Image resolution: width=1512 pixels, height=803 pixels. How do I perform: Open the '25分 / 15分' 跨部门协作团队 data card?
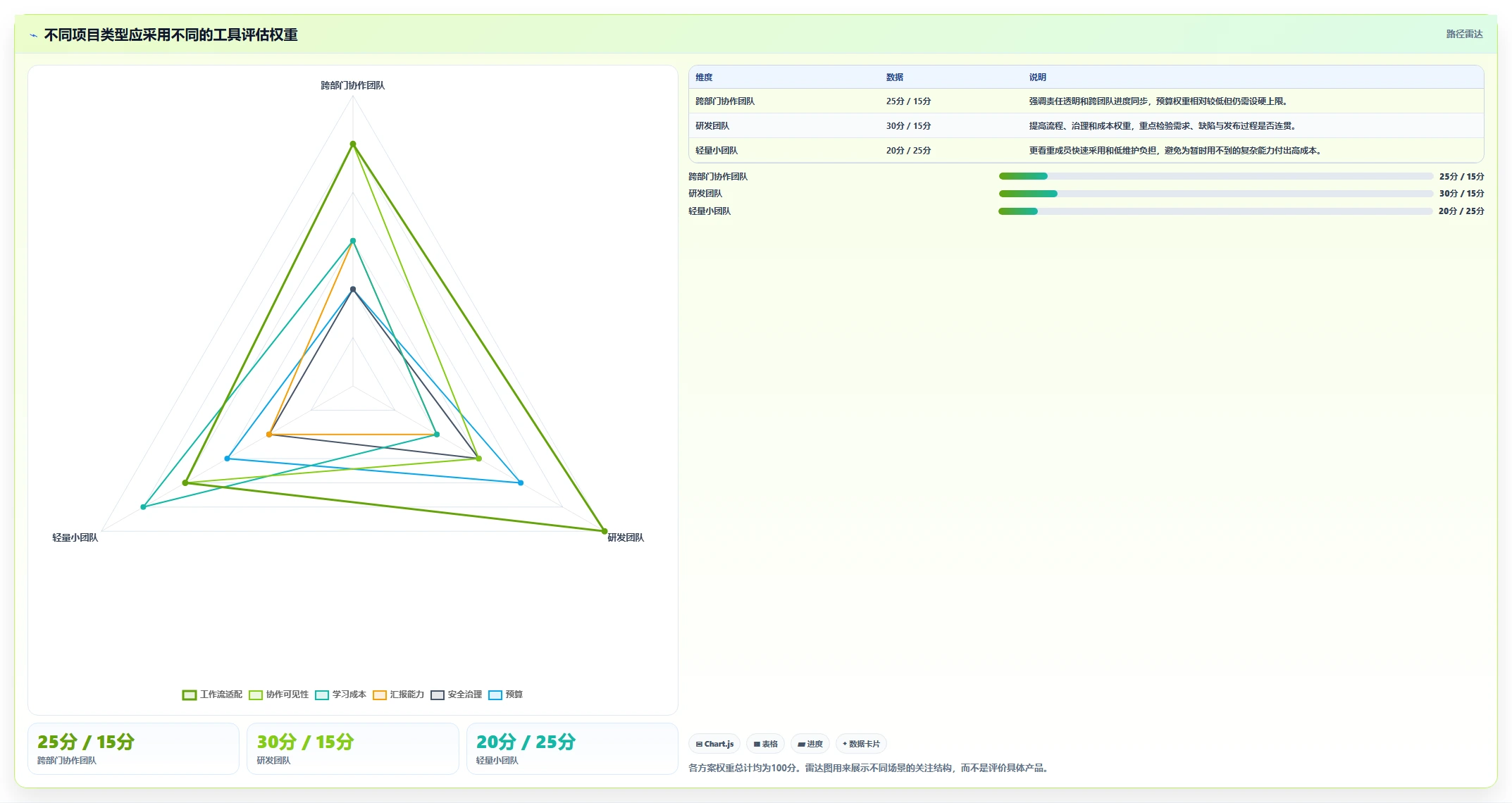pos(133,749)
